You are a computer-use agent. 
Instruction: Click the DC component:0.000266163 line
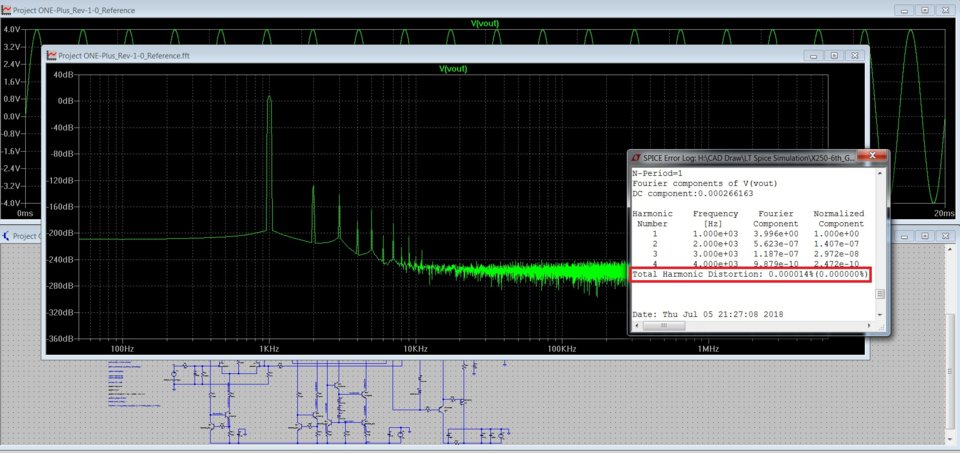pos(692,193)
